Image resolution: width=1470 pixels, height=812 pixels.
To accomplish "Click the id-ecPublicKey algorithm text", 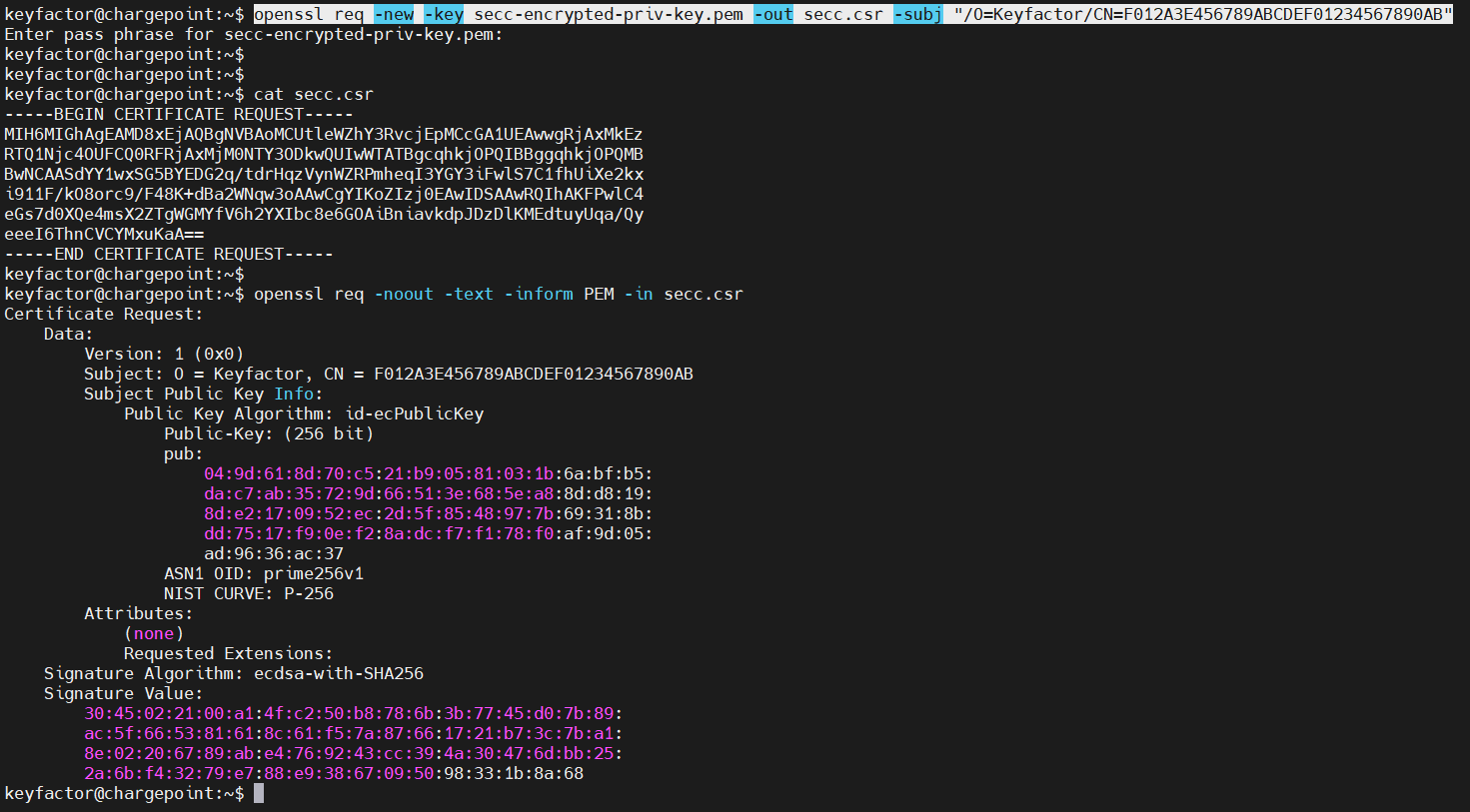I will click(414, 413).
